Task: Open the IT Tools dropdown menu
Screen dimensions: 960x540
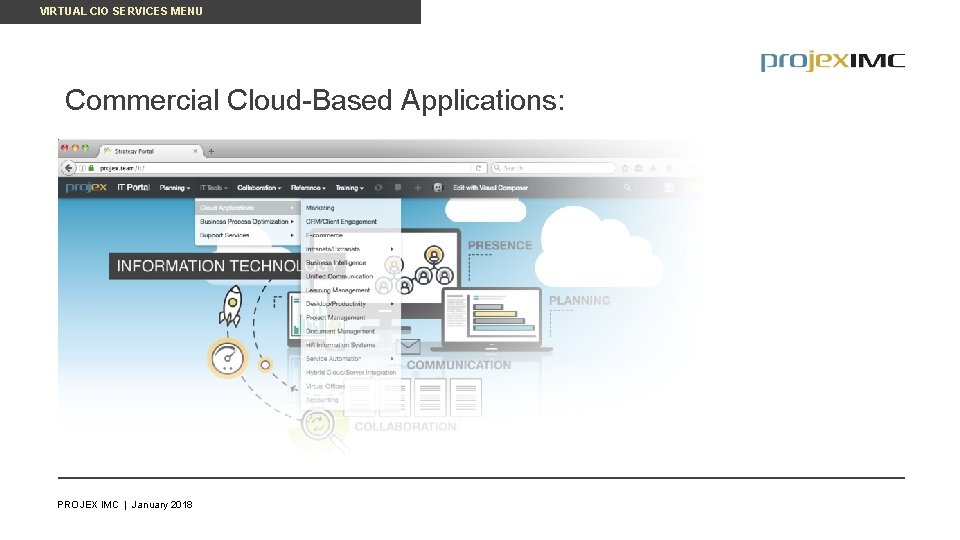Action: pos(214,188)
